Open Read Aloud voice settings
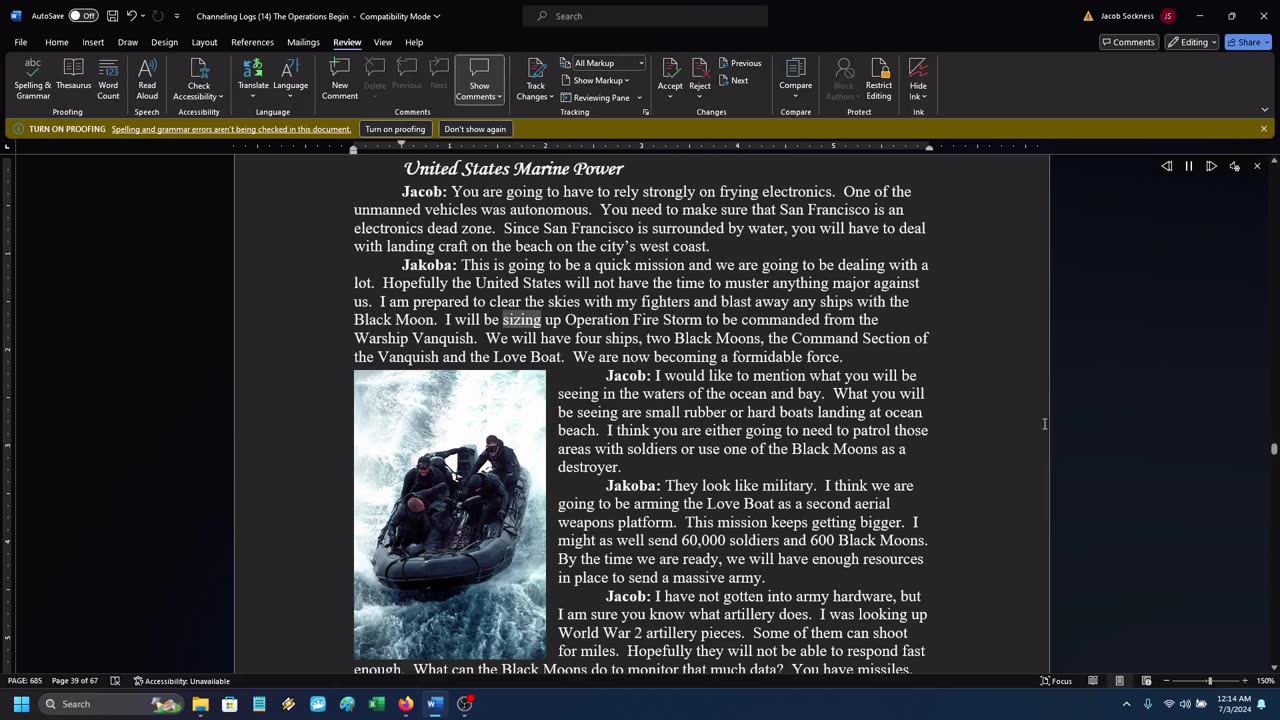 (1235, 167)
